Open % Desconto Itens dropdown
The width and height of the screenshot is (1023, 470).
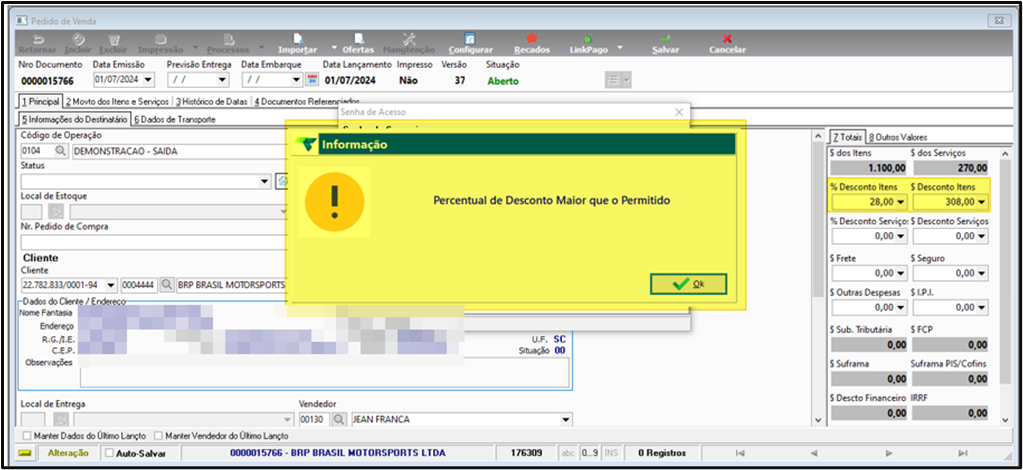click(x=902, y=202)
